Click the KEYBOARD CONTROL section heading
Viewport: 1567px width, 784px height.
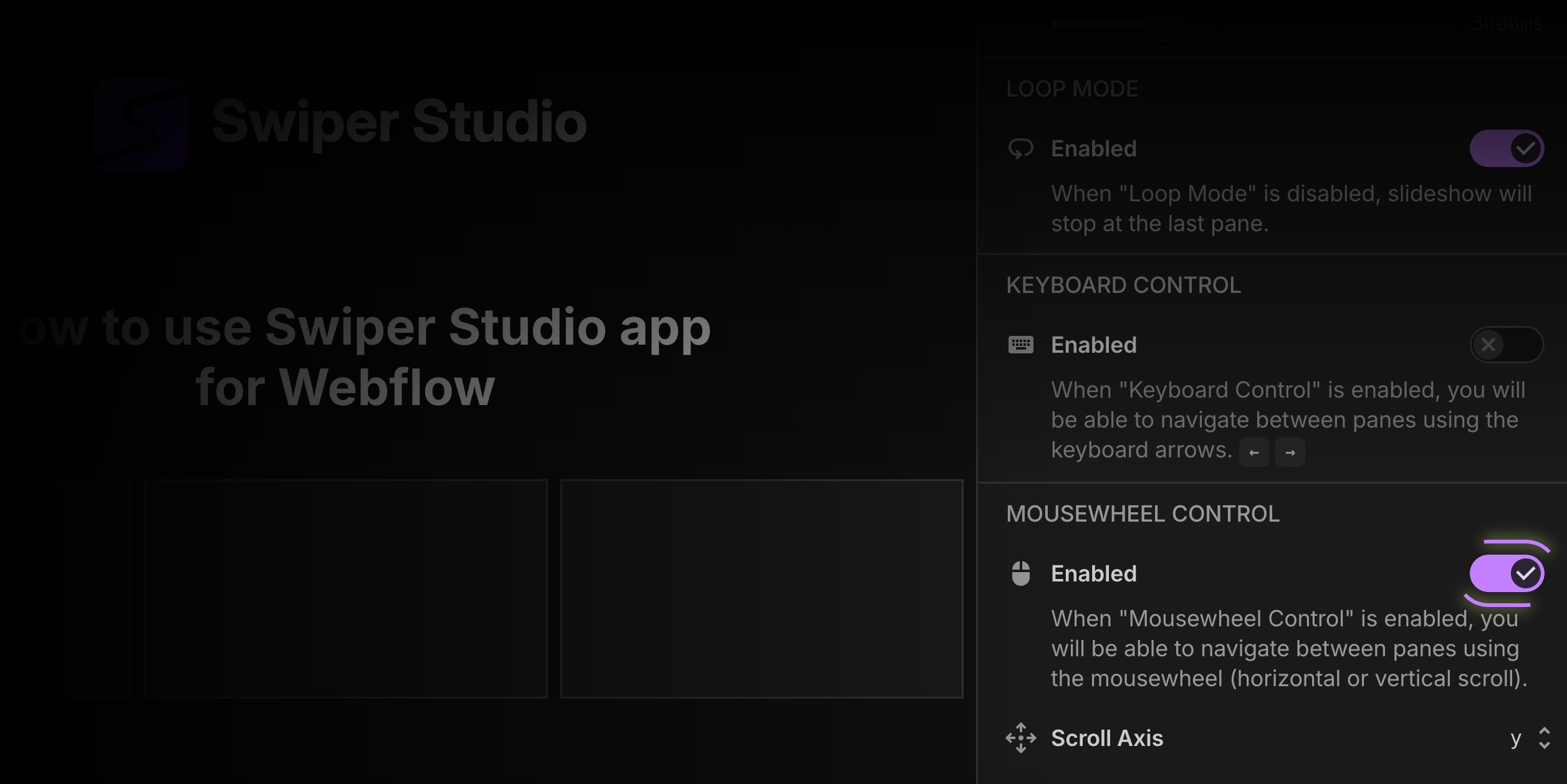click(1123, 285)
